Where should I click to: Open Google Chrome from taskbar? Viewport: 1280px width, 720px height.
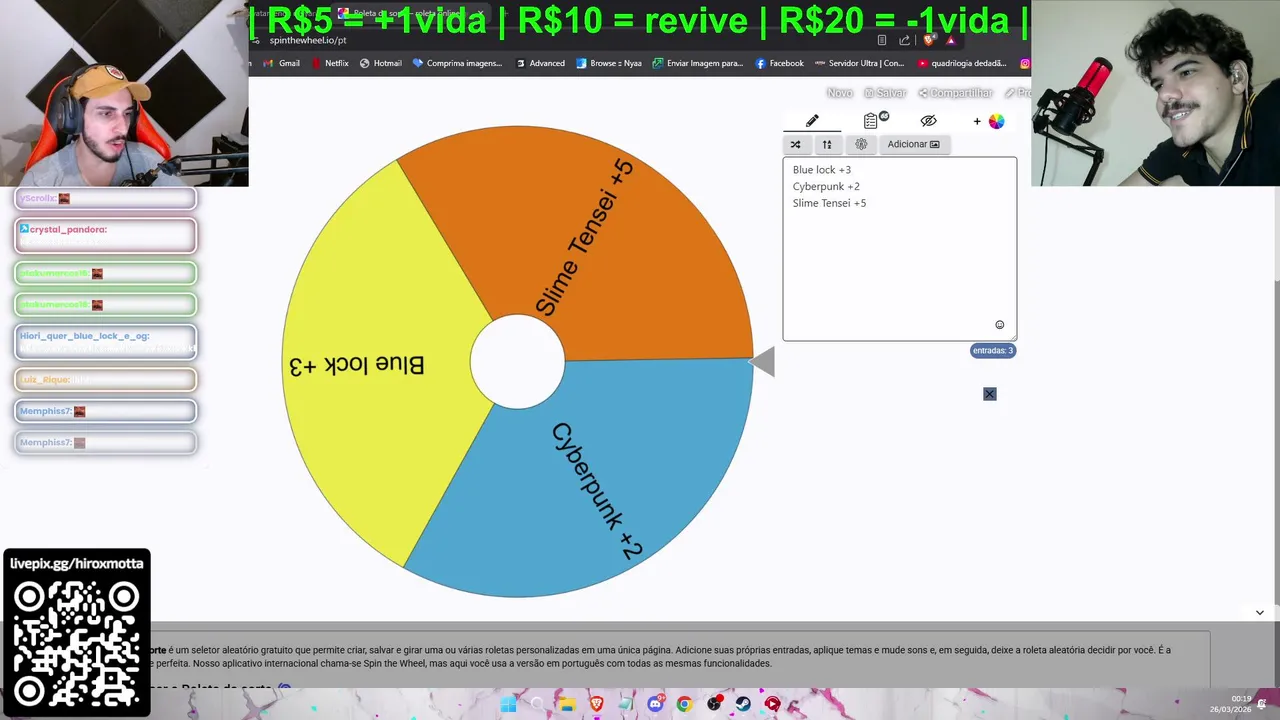coord(684,704)
